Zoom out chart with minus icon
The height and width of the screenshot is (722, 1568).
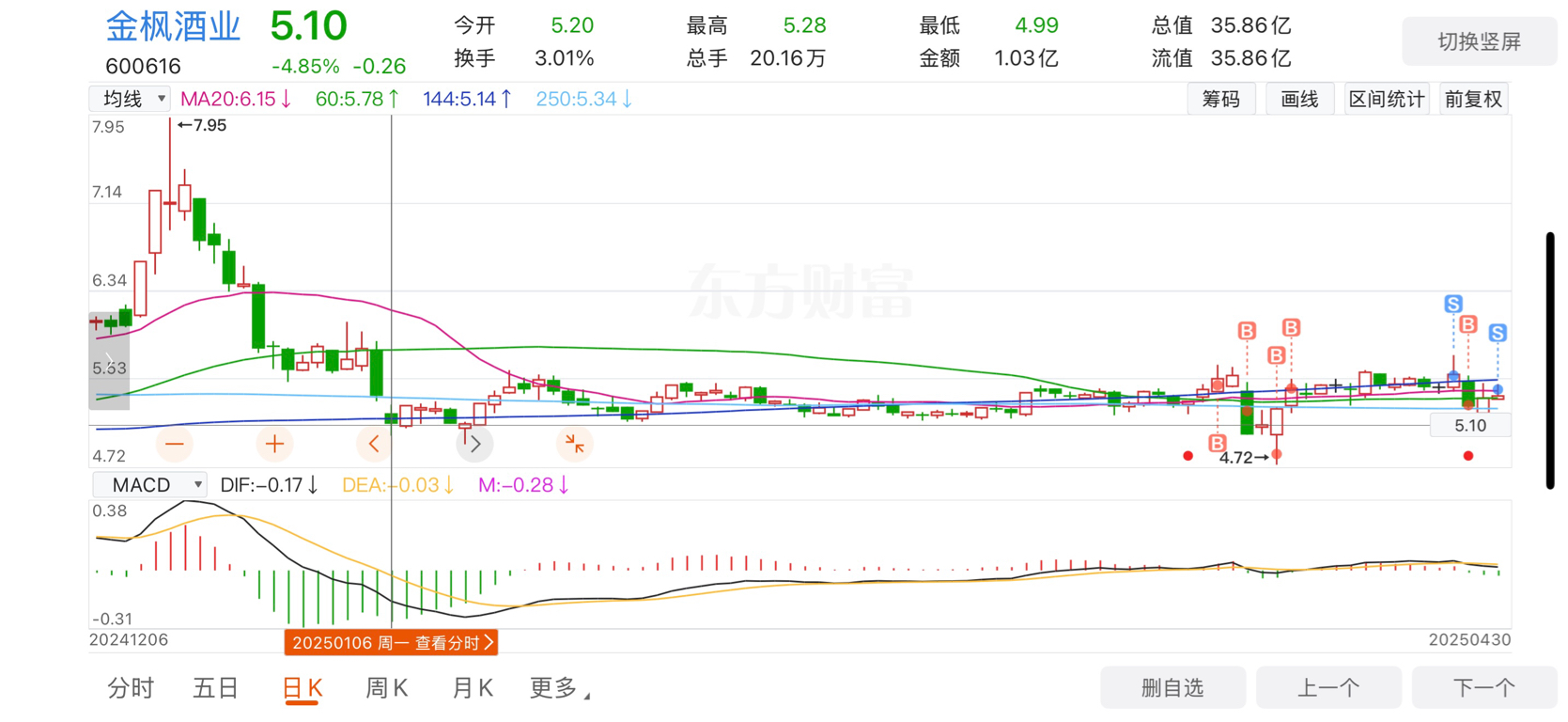click(175, 444)
